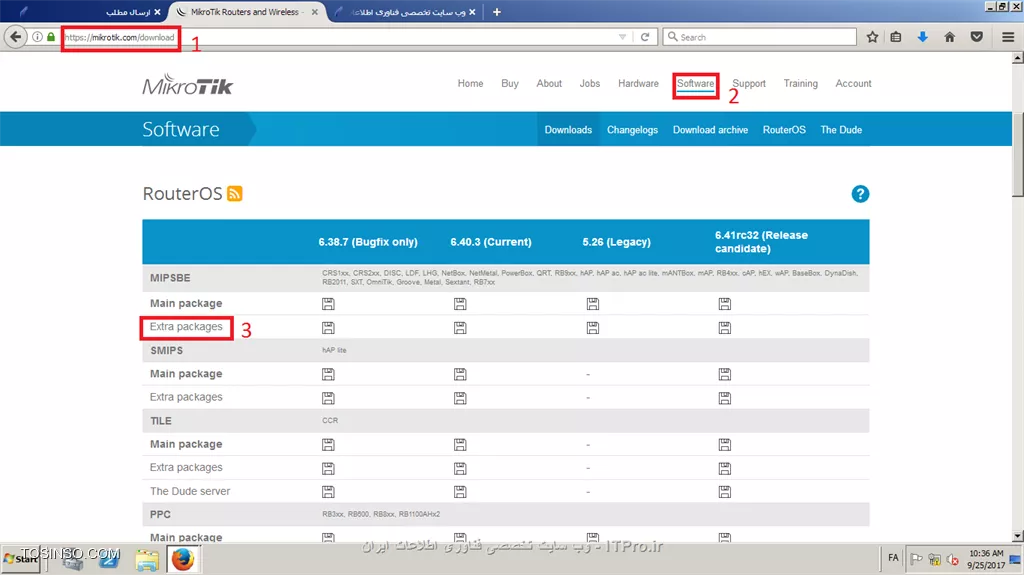
Task: Download MIPSBE Extra packages 6.38.7 Bugfix
Action: (x=328, y=327)
